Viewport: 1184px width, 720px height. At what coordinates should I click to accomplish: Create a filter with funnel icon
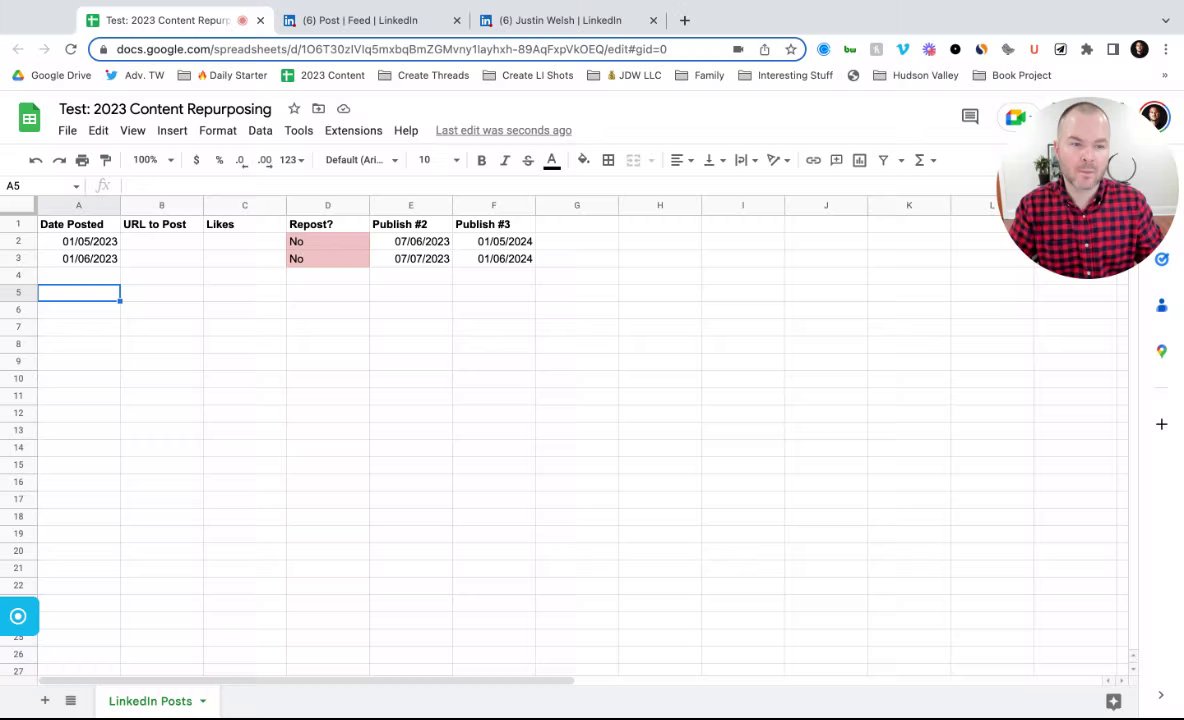[x=883, y=160]
